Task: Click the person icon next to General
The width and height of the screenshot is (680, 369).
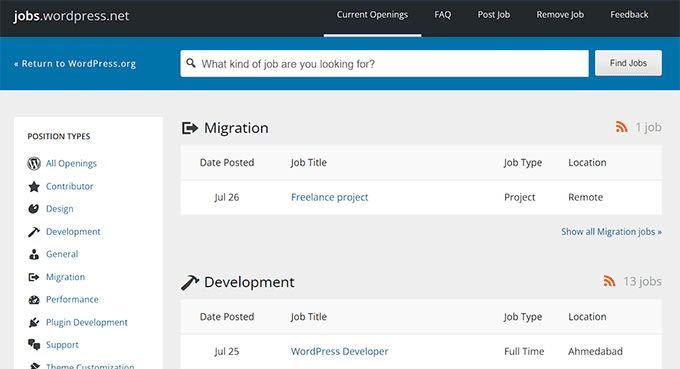Action: (x=34, y=254)
